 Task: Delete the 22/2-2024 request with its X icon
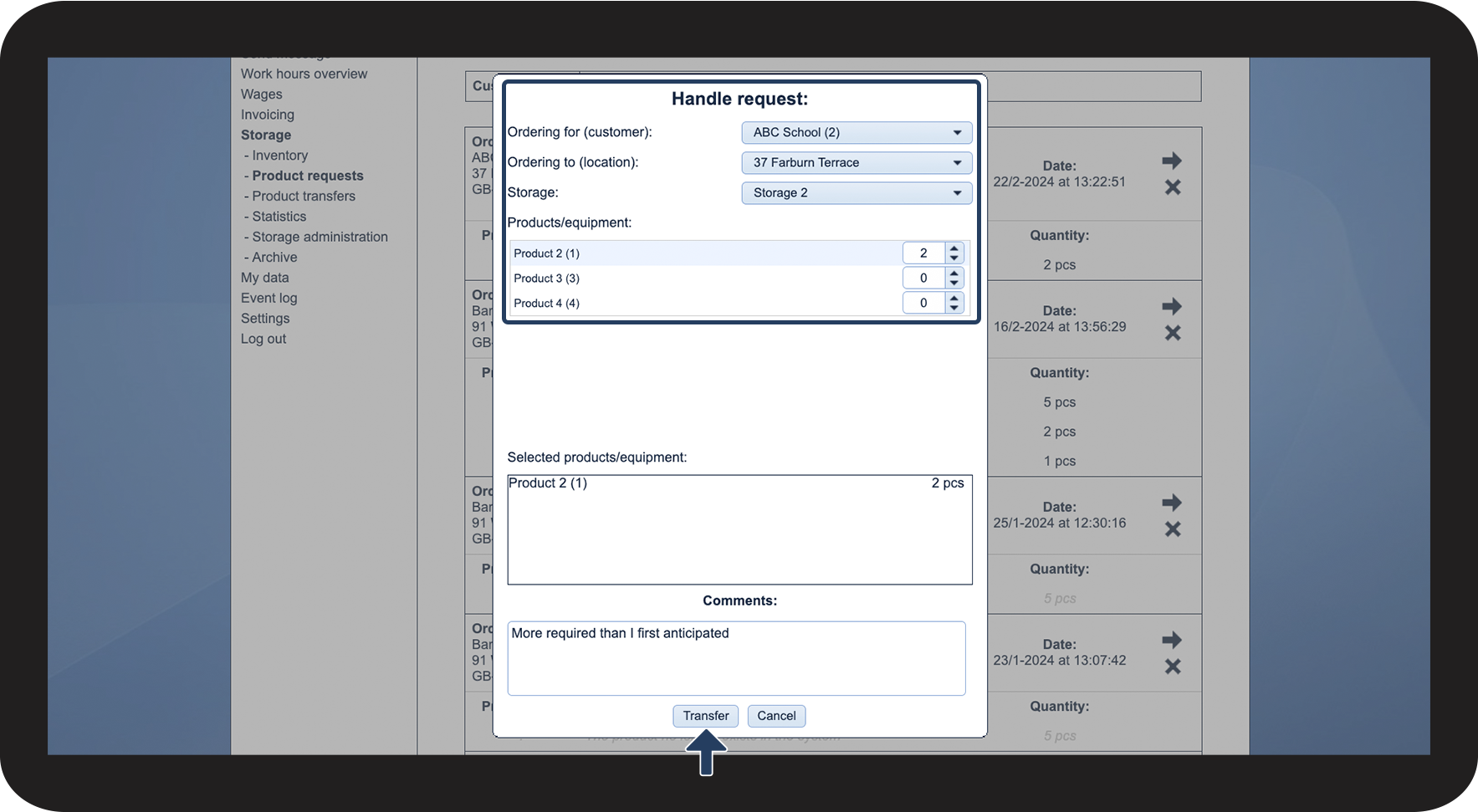click(x=1173, y=187)
